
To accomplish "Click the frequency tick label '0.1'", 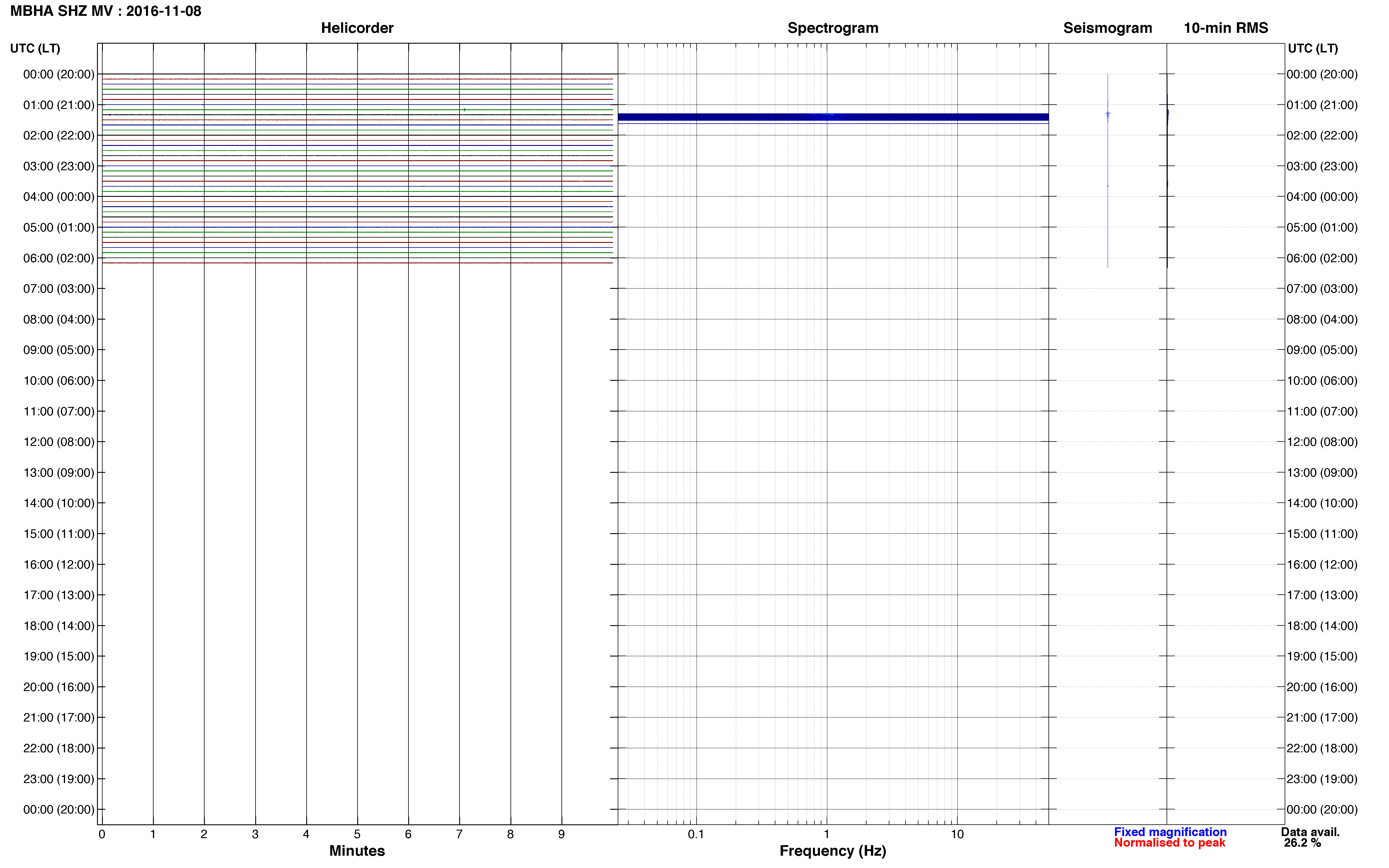I will [696, 835].
